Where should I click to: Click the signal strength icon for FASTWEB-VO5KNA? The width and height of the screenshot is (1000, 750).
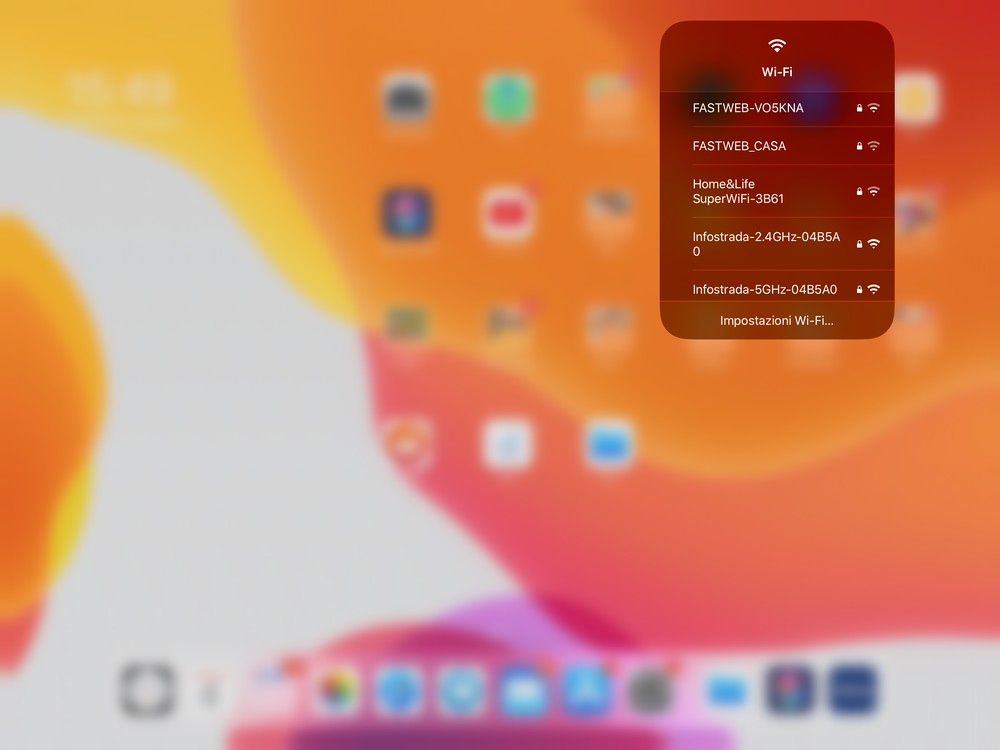coord(874,108)
